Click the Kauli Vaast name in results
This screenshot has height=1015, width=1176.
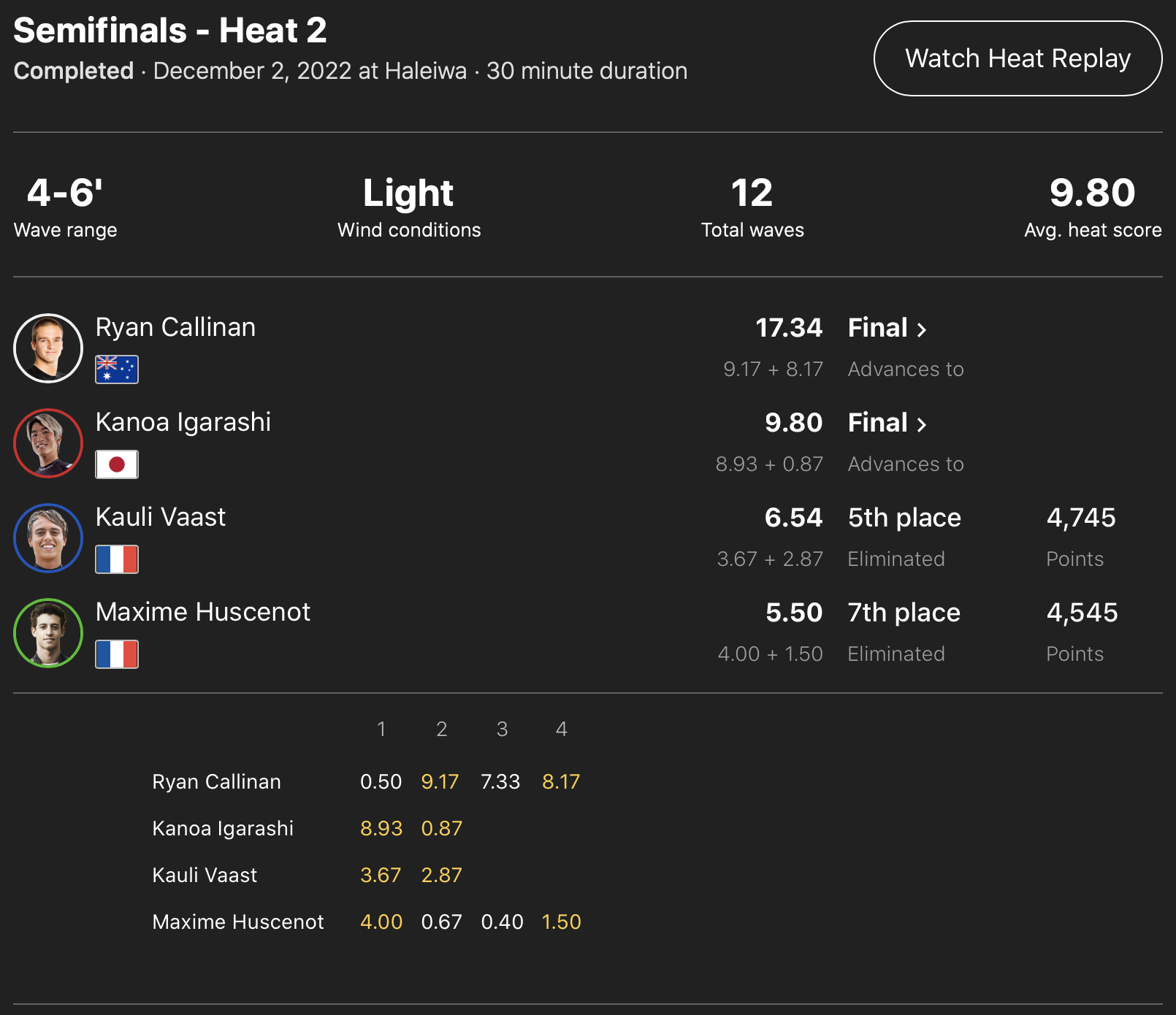tap(161, 517)
